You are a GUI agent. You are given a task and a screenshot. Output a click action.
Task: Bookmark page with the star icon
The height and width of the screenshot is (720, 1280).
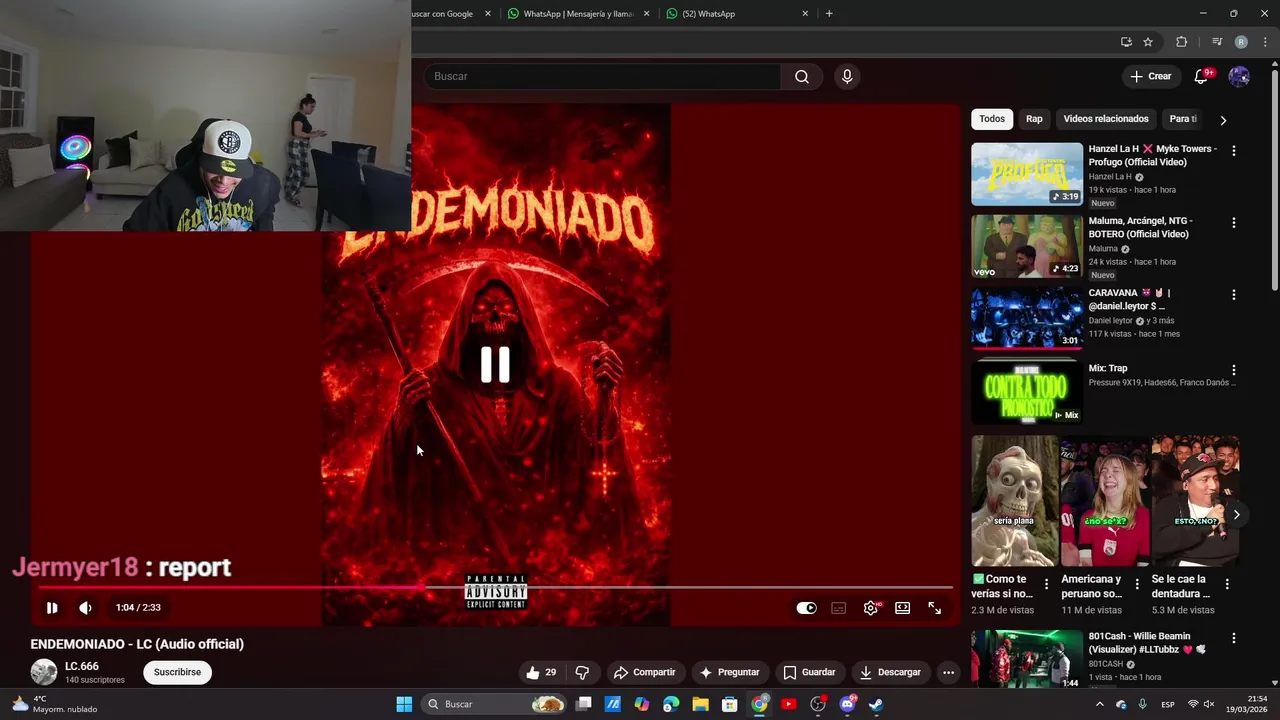1148,42
